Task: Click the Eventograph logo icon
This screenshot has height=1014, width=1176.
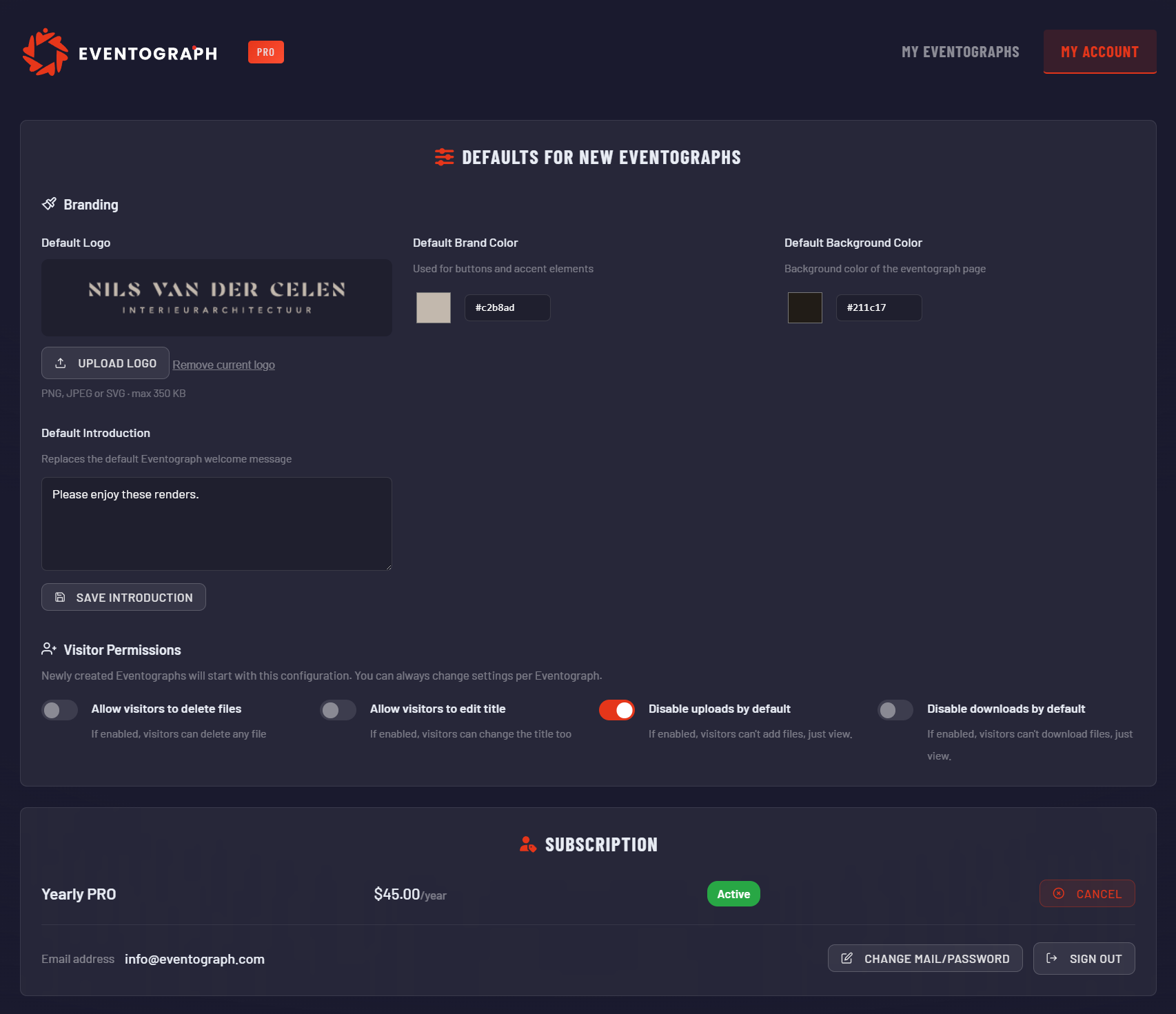Action: pos(45,52)
